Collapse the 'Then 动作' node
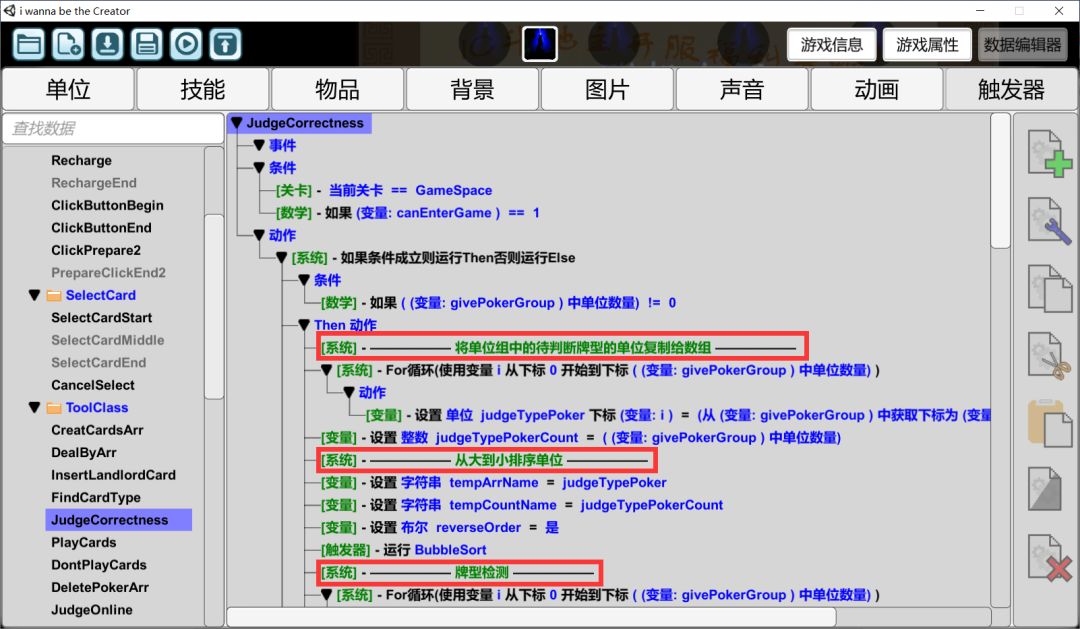 [x=304, y=325]
